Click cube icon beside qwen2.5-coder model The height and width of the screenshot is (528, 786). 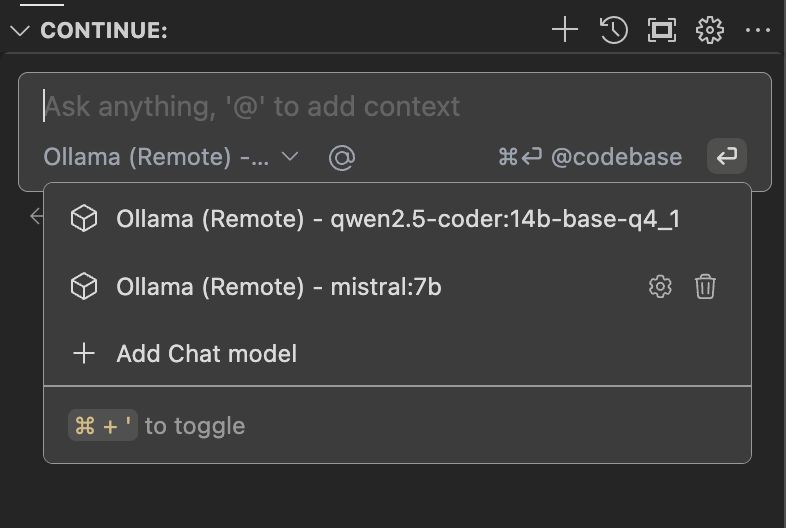click(x=84, y=219)
